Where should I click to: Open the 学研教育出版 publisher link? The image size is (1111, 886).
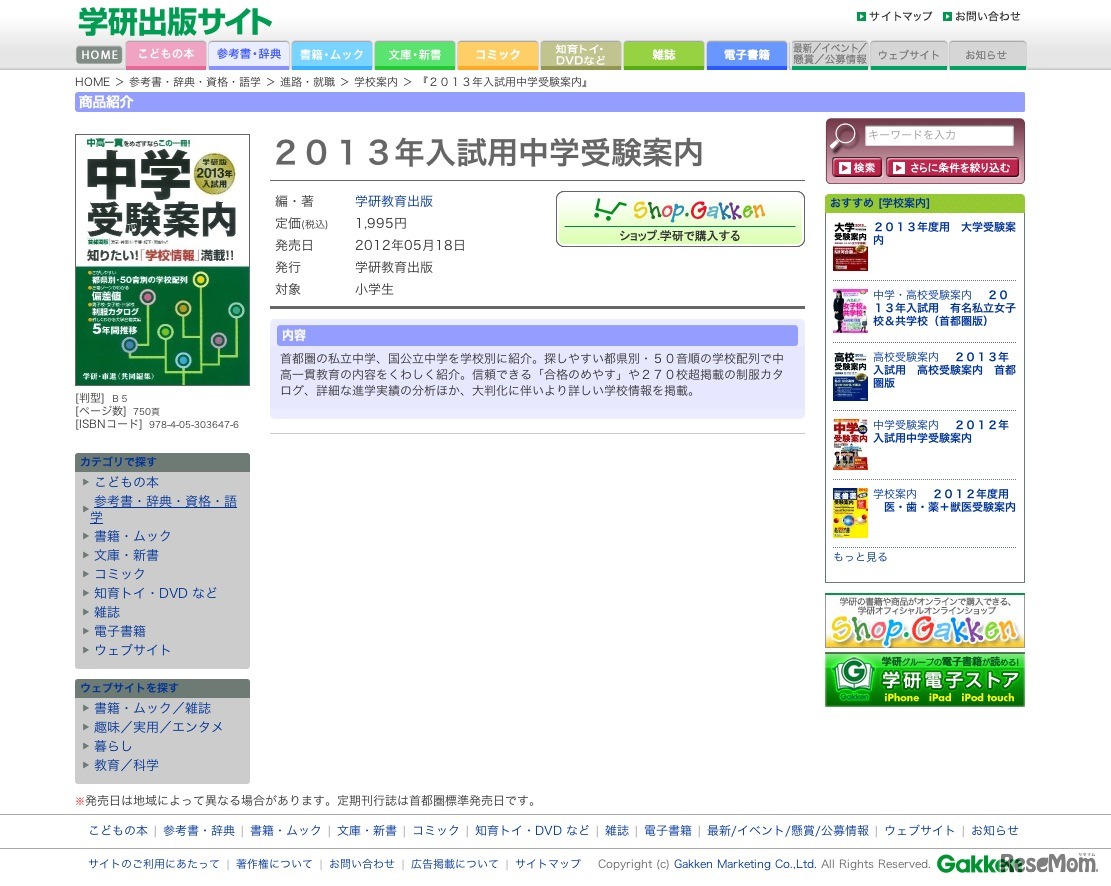tap(392, 200)
